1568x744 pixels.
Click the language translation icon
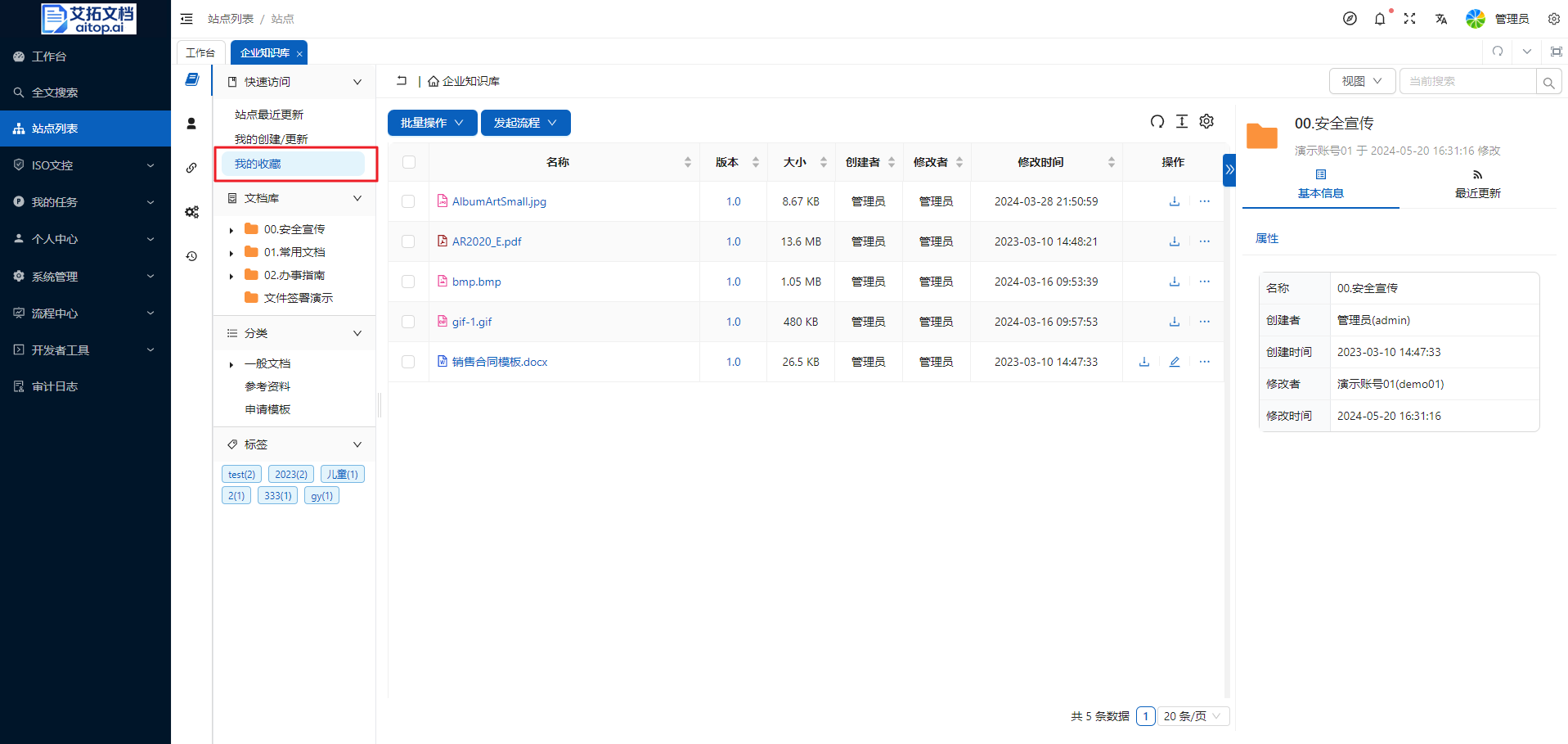point(1440,19)
